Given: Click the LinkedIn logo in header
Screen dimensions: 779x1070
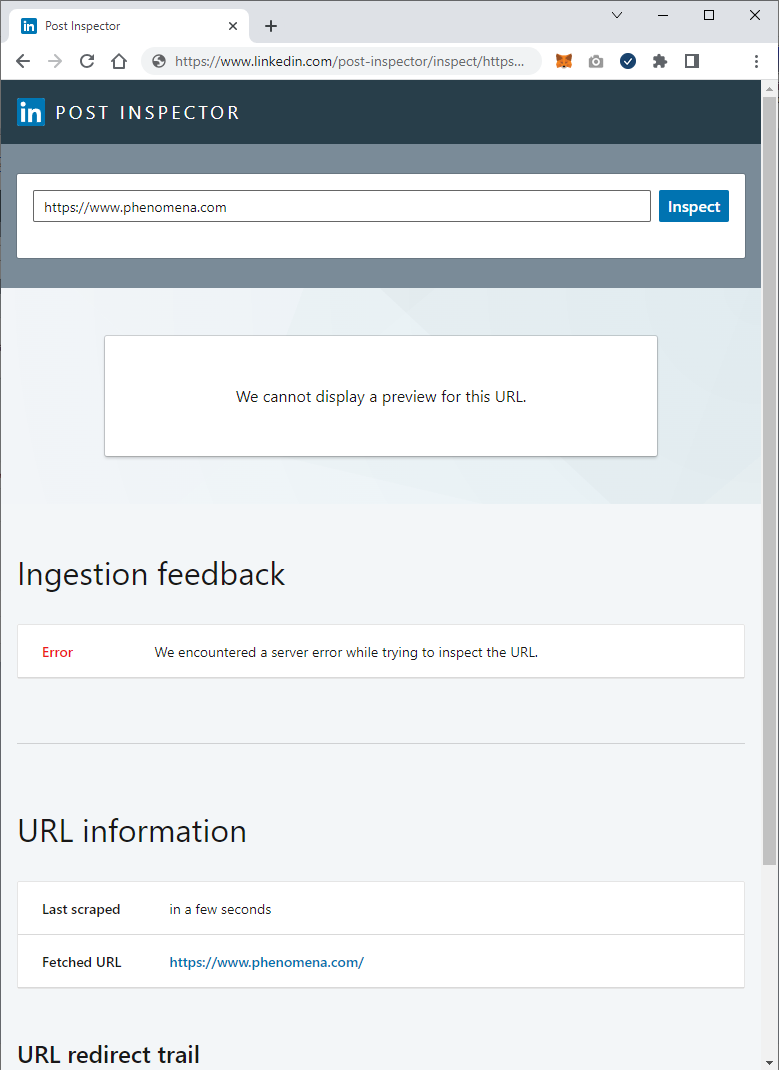Looking at the screenshot, I should click(x=31, y=112).
